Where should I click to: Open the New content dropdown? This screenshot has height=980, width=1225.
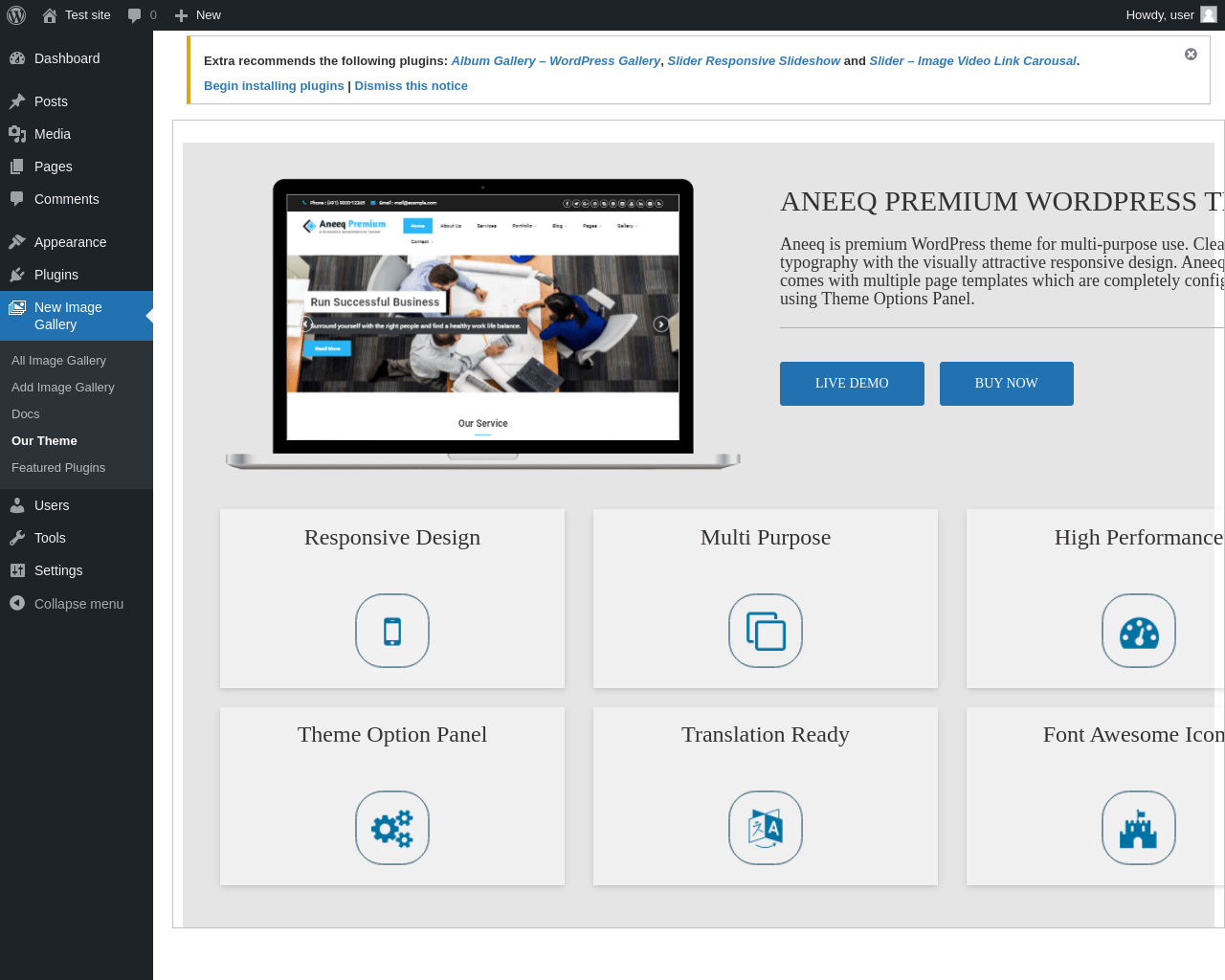(x=197, y=15)
